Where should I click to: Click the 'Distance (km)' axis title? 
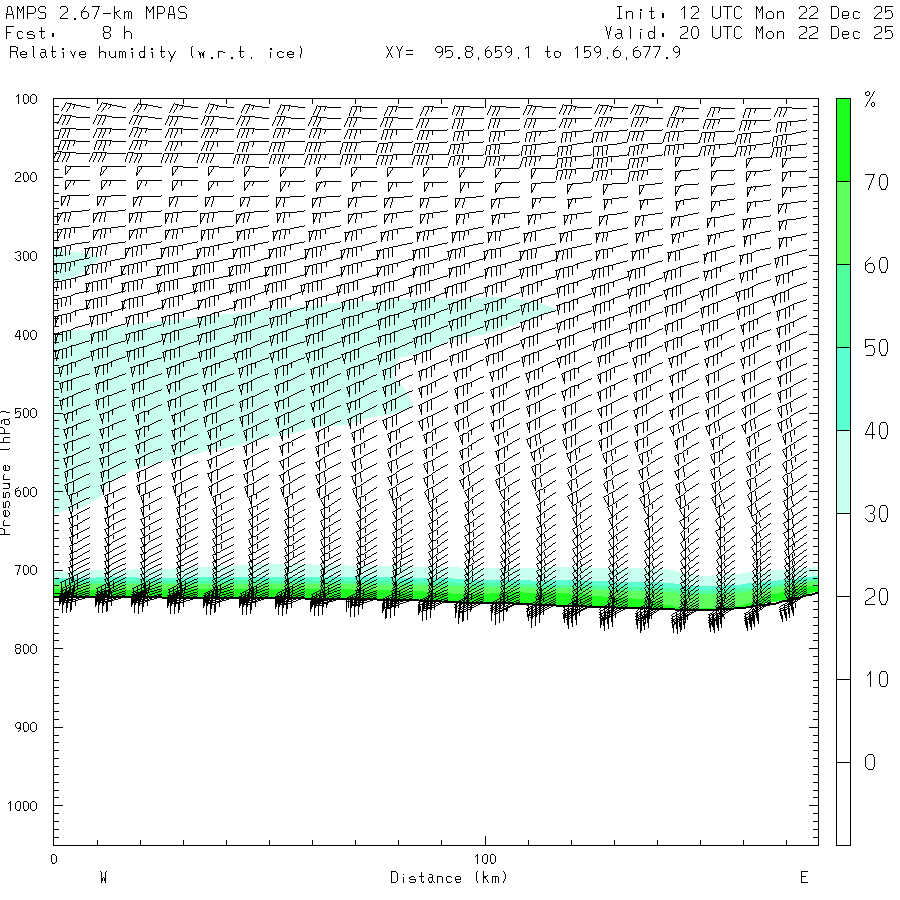(x=449, y=878)
